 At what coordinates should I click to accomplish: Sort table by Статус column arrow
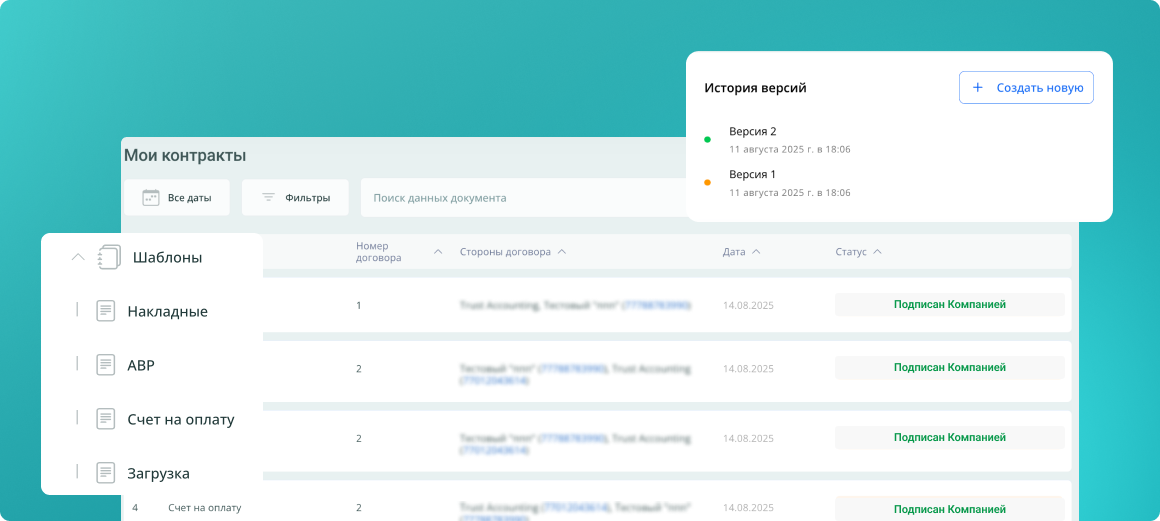pyautogui.click(x=877, y=252)
